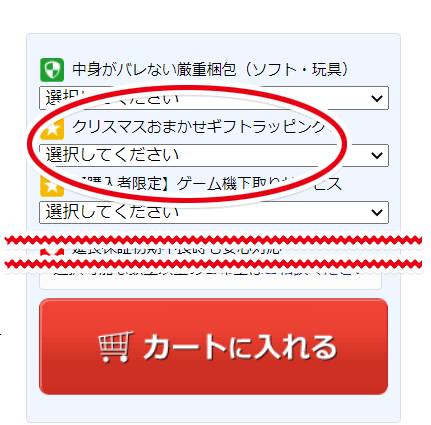Open the 選択してください box under クリスマスおまかせギフトラッピング
Viewport: 431px width, 425px height.
coord(214,155)
